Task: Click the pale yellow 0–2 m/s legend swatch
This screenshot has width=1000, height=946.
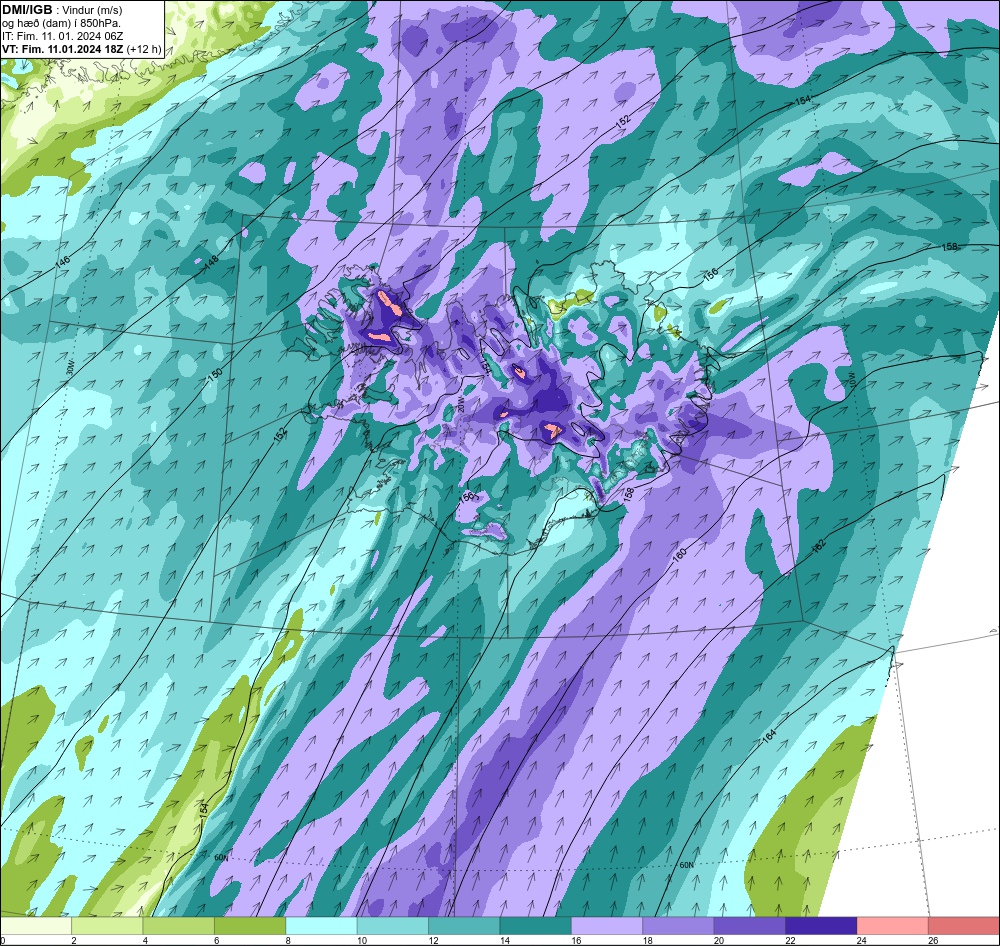Action: 36,925
